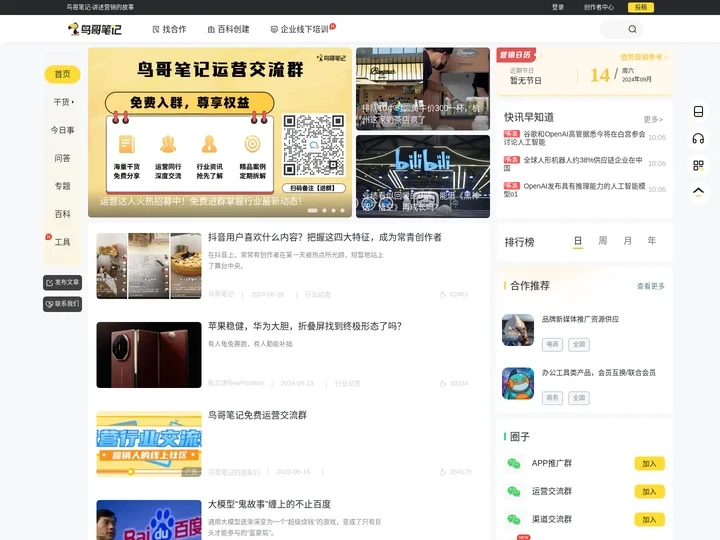The width and height of the screenshot is (720, 540).
Task: Click the avatar for 办公工具类产品 cooperation
Action: coord(518,383)
